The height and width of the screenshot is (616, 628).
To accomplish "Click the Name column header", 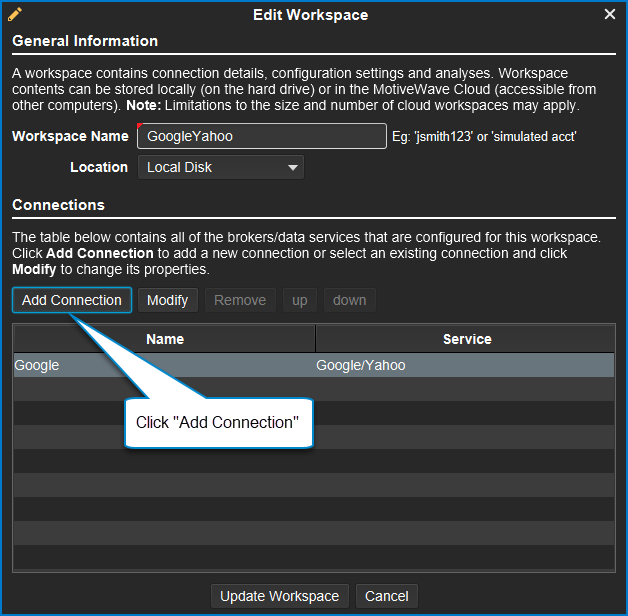I will coord(165,339).
